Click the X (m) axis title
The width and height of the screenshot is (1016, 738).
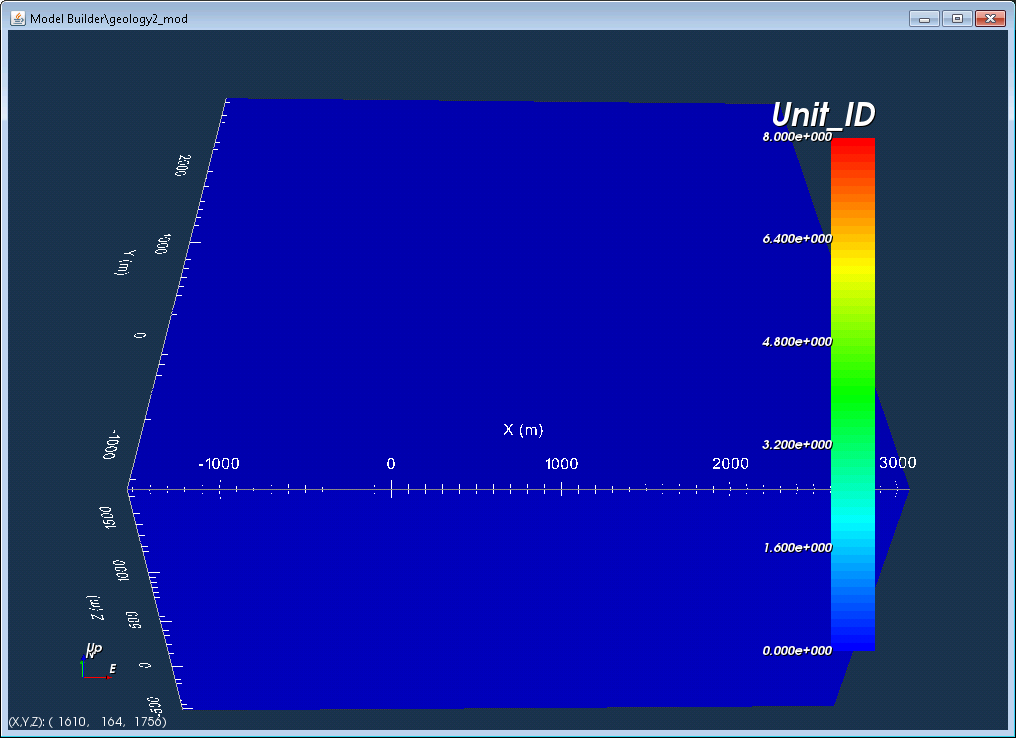click(x=523, y=430)
